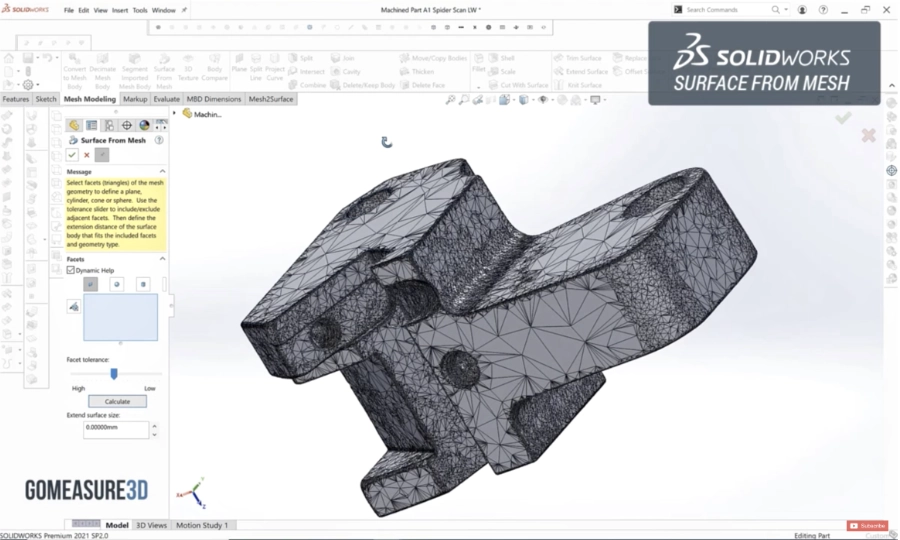This screenshot has height=540, width=900.
Task: Click the user account icon in title bar
Action: [802, 10]
